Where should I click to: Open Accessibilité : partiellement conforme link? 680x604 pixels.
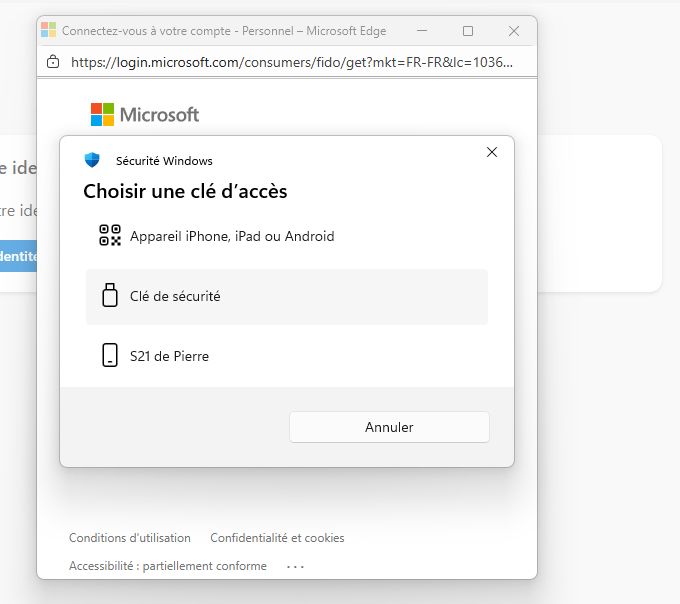[x=168, y=566]
